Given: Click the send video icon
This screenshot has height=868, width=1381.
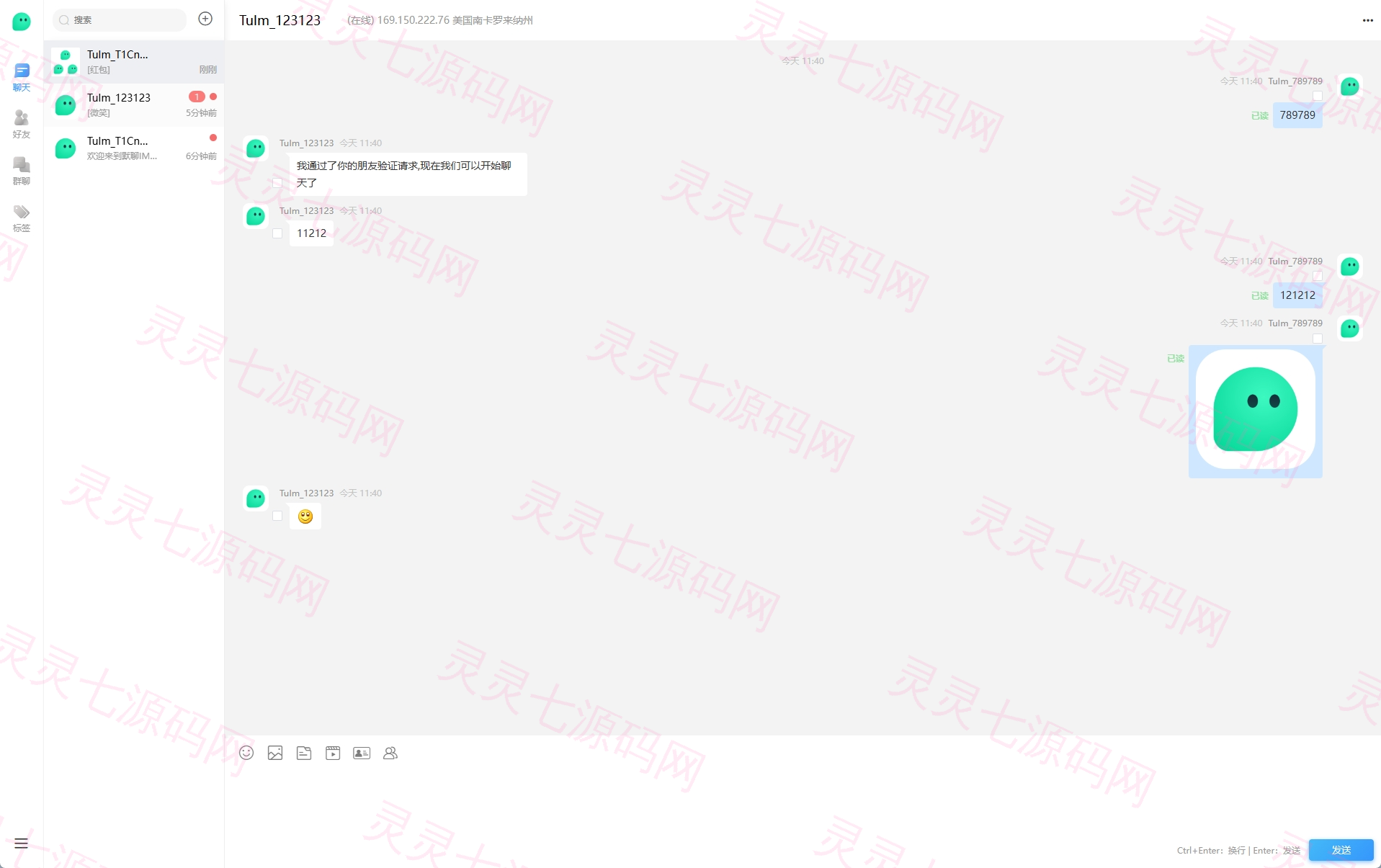Looking at the screenshot, I should 333,753.
